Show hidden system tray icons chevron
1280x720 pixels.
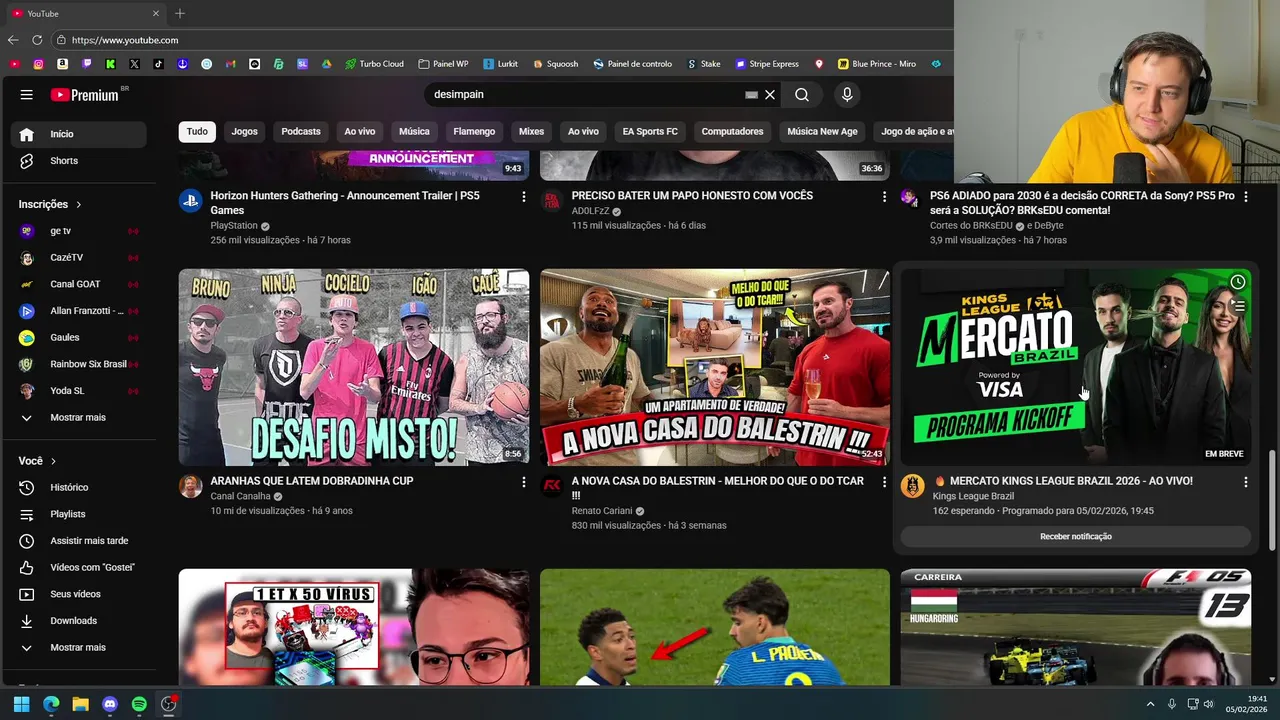pyautogui.click(x=1150, y=704)
